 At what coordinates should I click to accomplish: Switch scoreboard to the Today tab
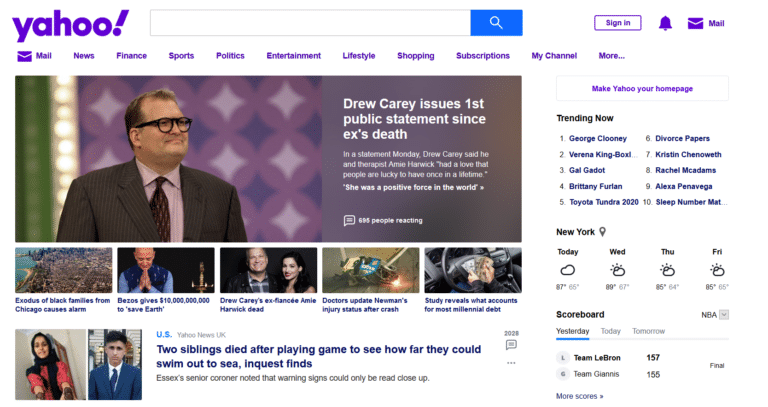(610, 331)
